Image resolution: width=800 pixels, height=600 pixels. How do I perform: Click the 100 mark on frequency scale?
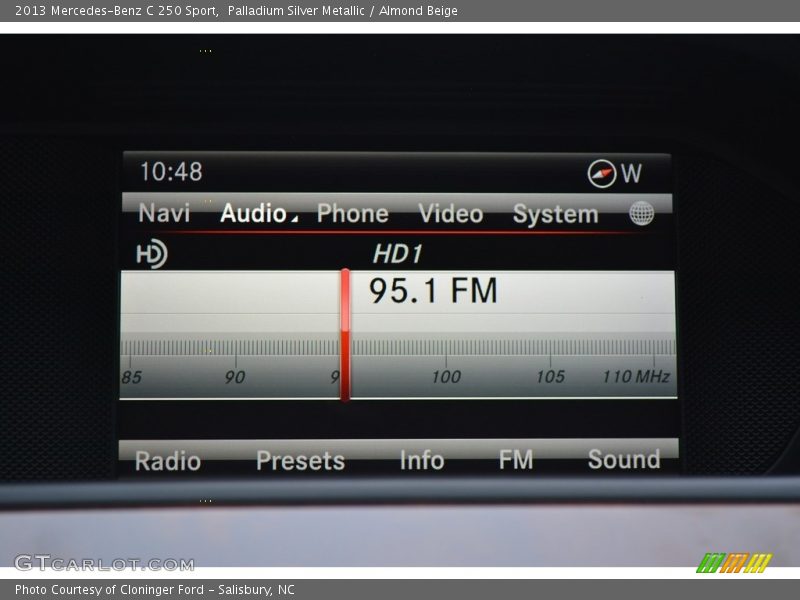tap(446, 377)
